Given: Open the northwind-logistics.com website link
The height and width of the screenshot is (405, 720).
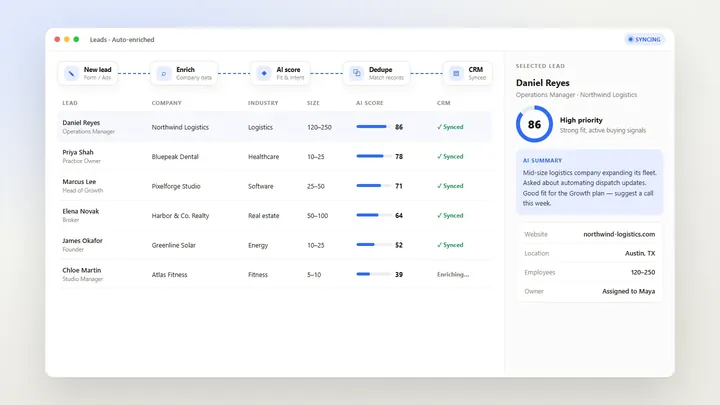Looking at the screenshot, I should click(x=619, y=234).
